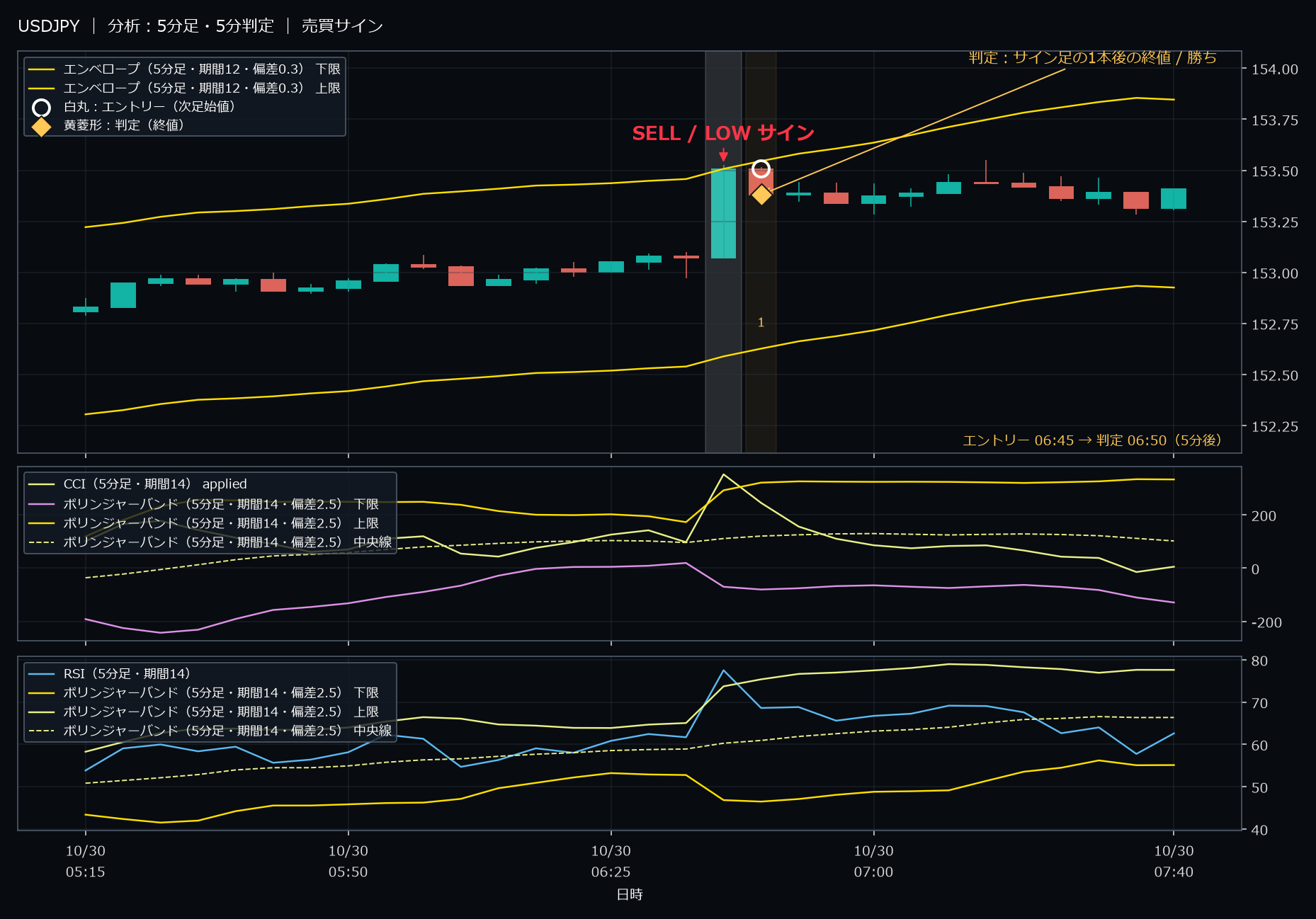Click the large green signal candle

tap(723, 213)
